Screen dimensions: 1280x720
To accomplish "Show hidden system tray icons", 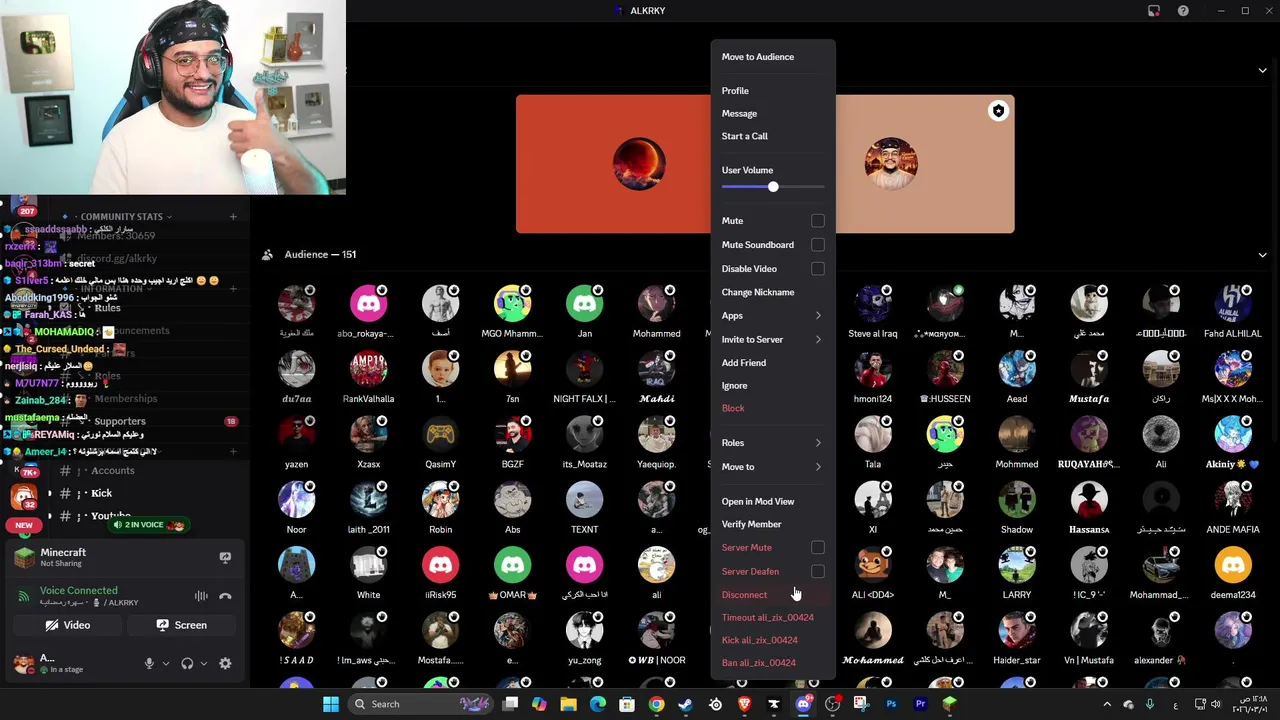I will click(1106, 704).
